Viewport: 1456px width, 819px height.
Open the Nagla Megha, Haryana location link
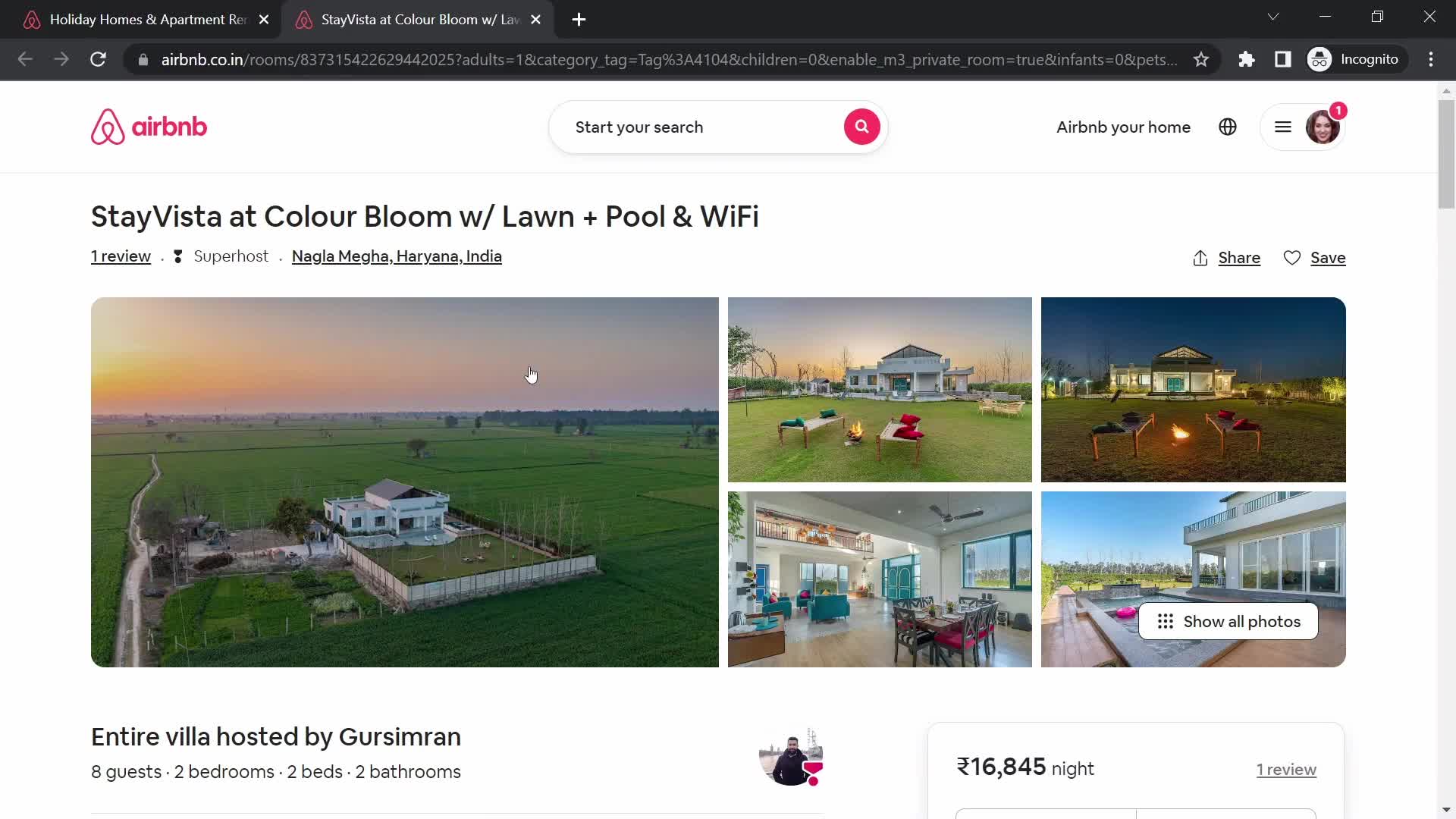point(397,256)
